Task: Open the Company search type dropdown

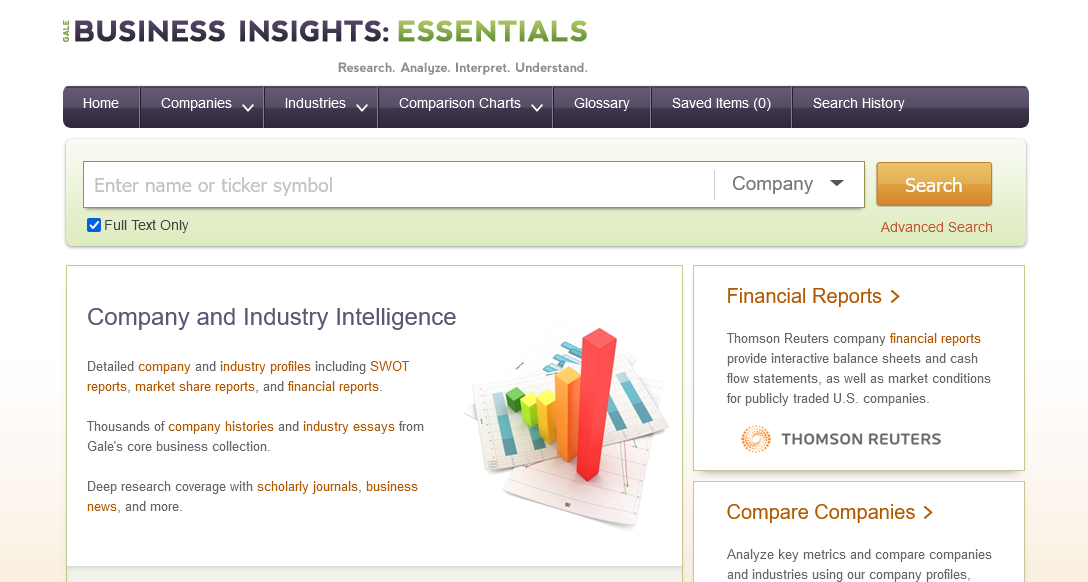Action: [788, 184]
